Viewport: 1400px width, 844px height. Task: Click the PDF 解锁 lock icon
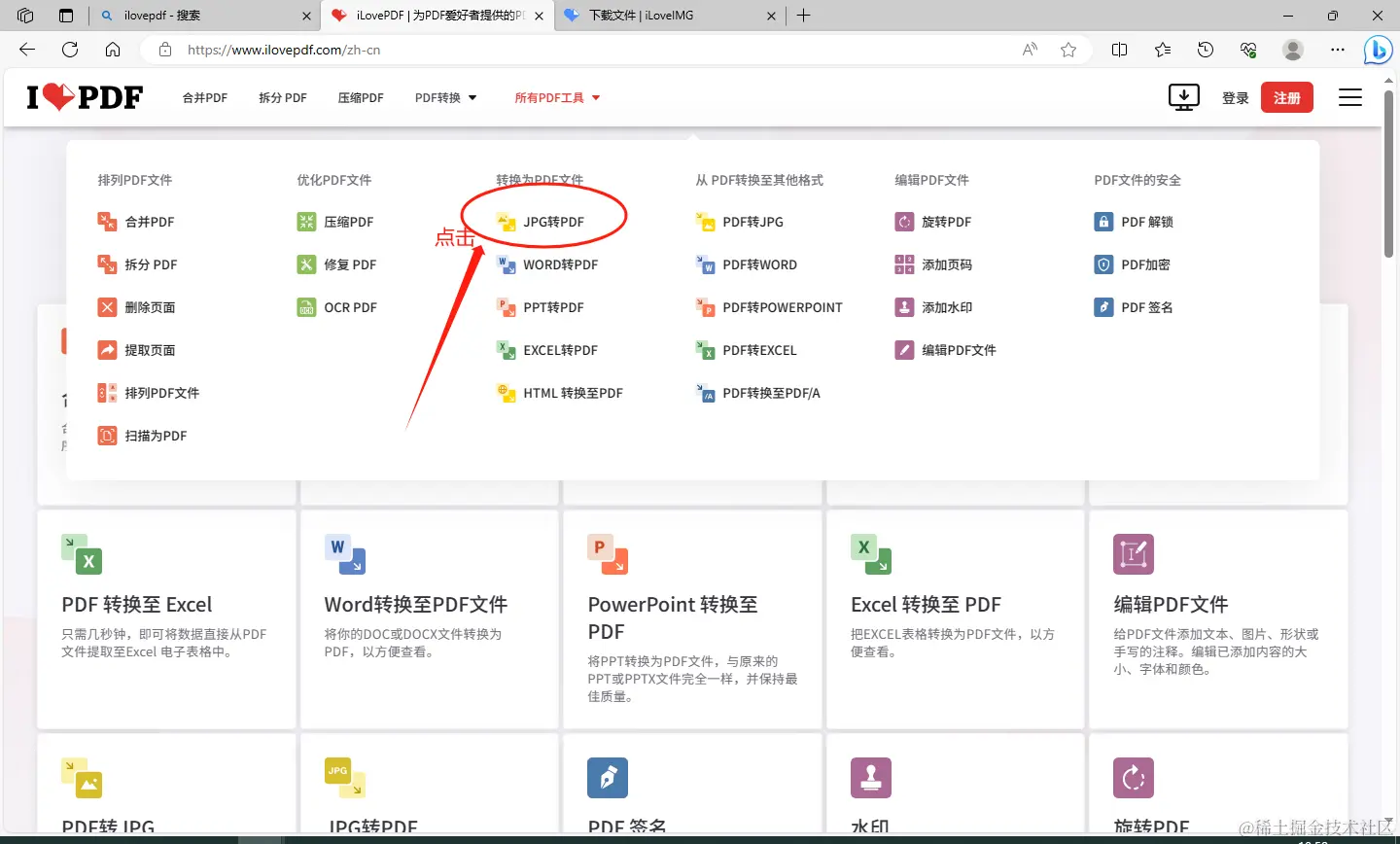click(1103, 222)
